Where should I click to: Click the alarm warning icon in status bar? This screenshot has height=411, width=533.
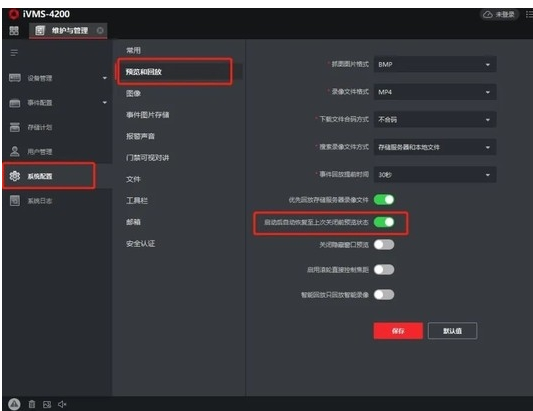tap(14, 404)
